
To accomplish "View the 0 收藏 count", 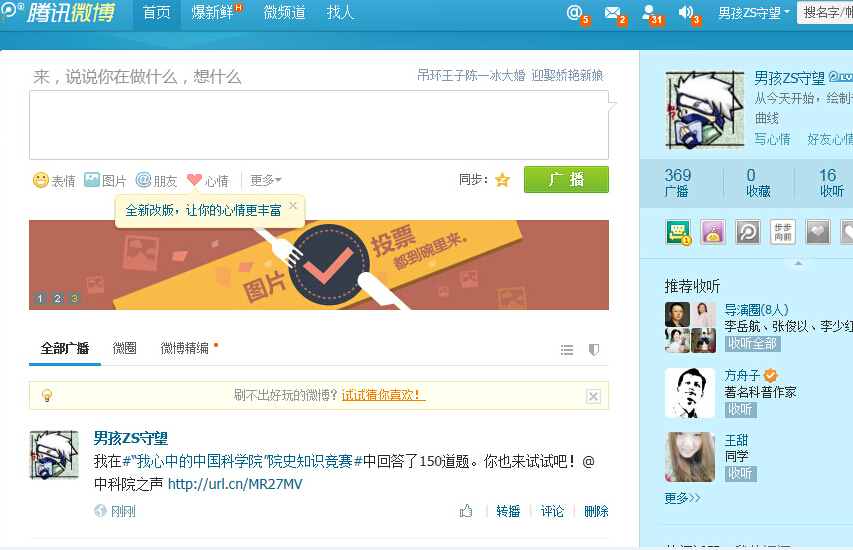I will (757, 183).
